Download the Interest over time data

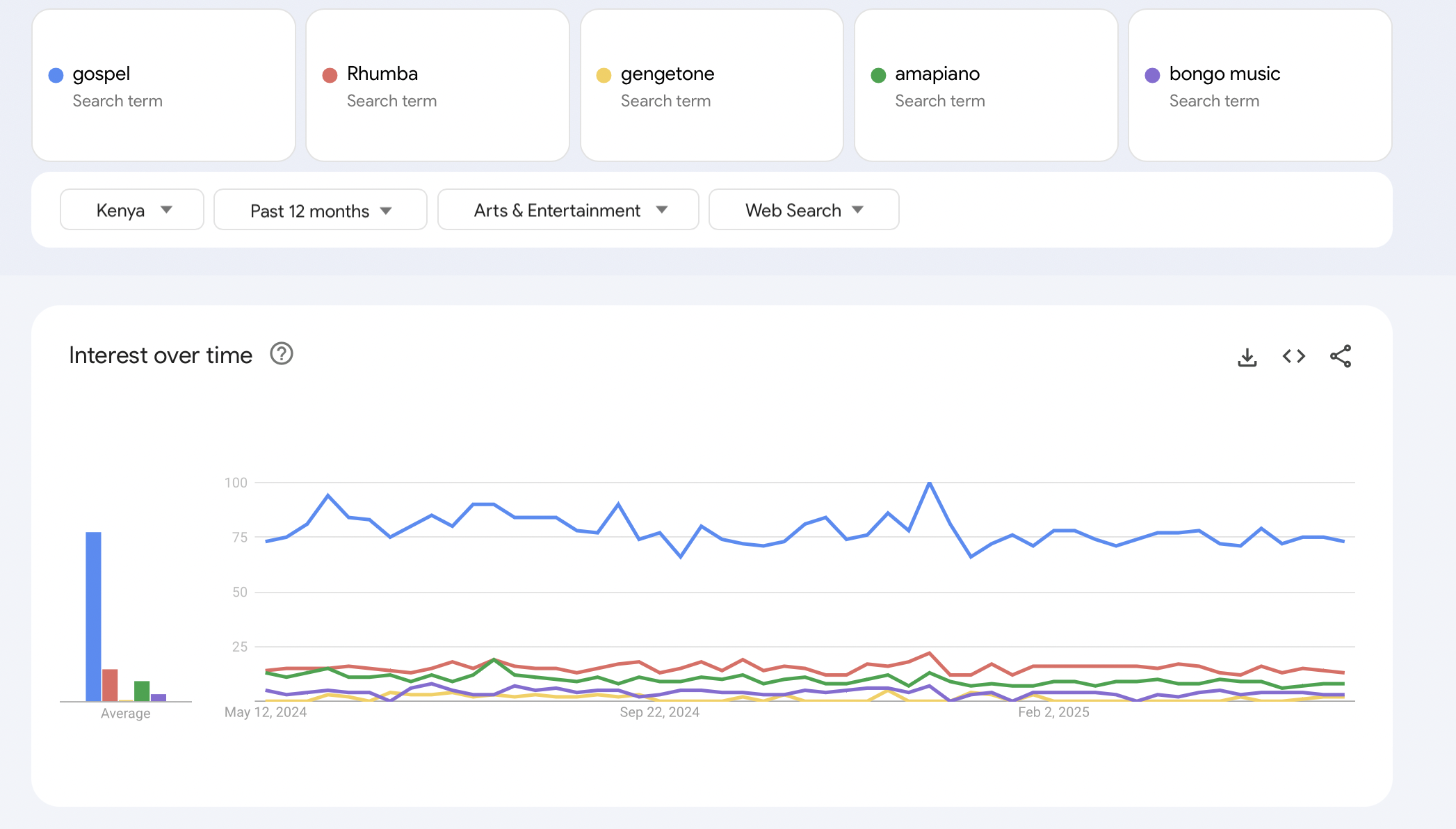click(1247, 357)
